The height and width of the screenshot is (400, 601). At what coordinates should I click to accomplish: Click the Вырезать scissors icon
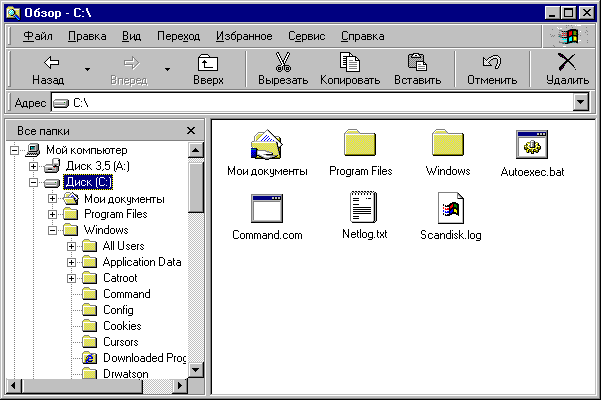[283, 62]
